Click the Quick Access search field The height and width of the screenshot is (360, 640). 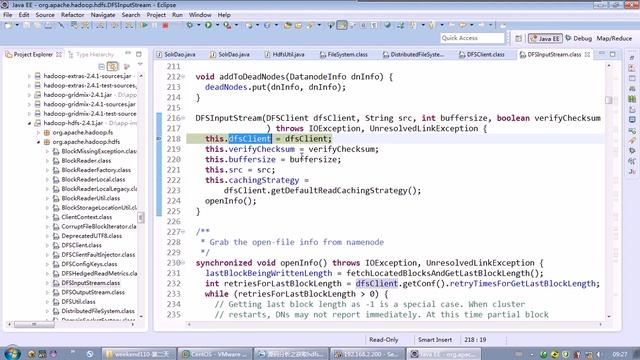(472, 38)
